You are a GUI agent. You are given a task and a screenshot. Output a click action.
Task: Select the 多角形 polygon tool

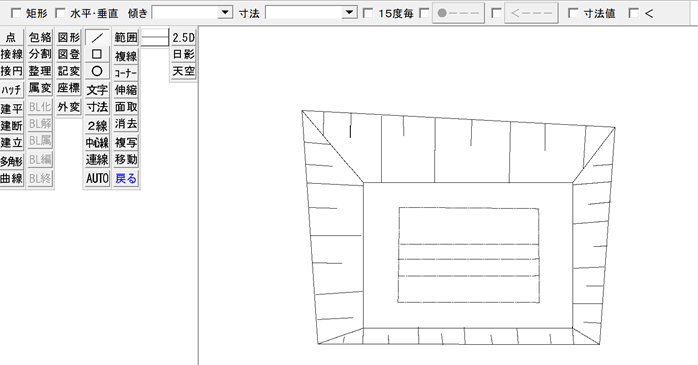(x=11, y=161)
